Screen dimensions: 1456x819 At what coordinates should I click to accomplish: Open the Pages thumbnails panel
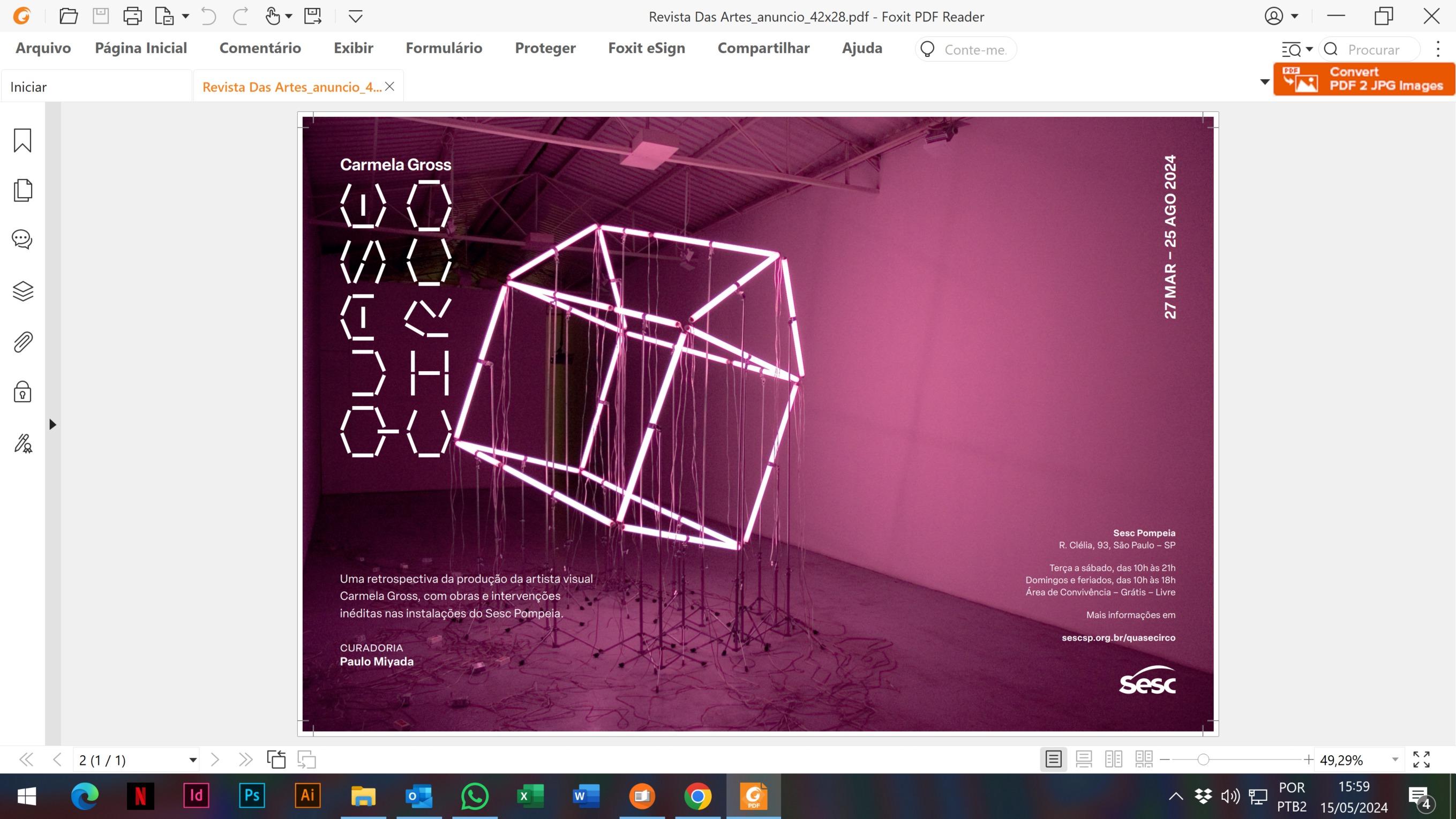(x=22, y=191)
